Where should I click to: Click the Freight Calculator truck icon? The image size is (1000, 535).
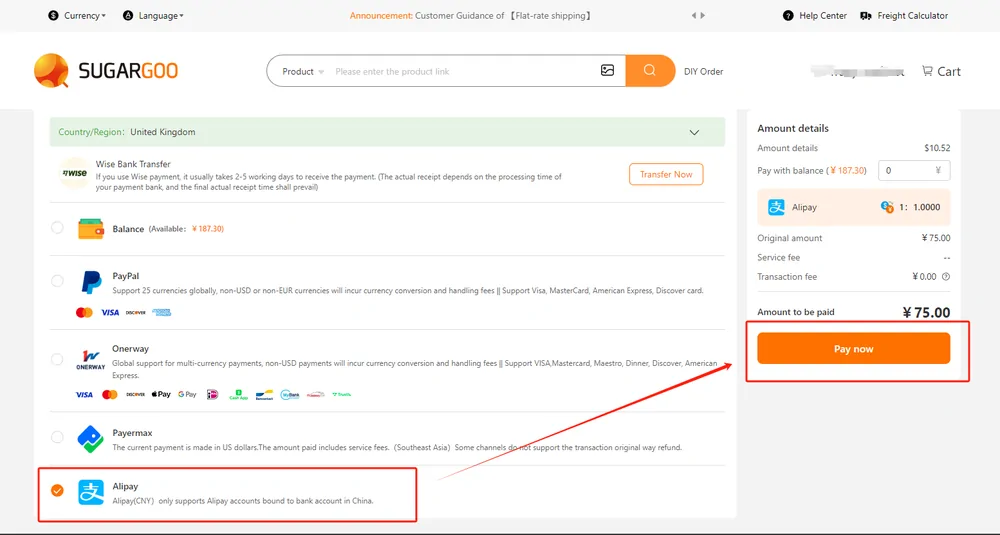(865, 15)
